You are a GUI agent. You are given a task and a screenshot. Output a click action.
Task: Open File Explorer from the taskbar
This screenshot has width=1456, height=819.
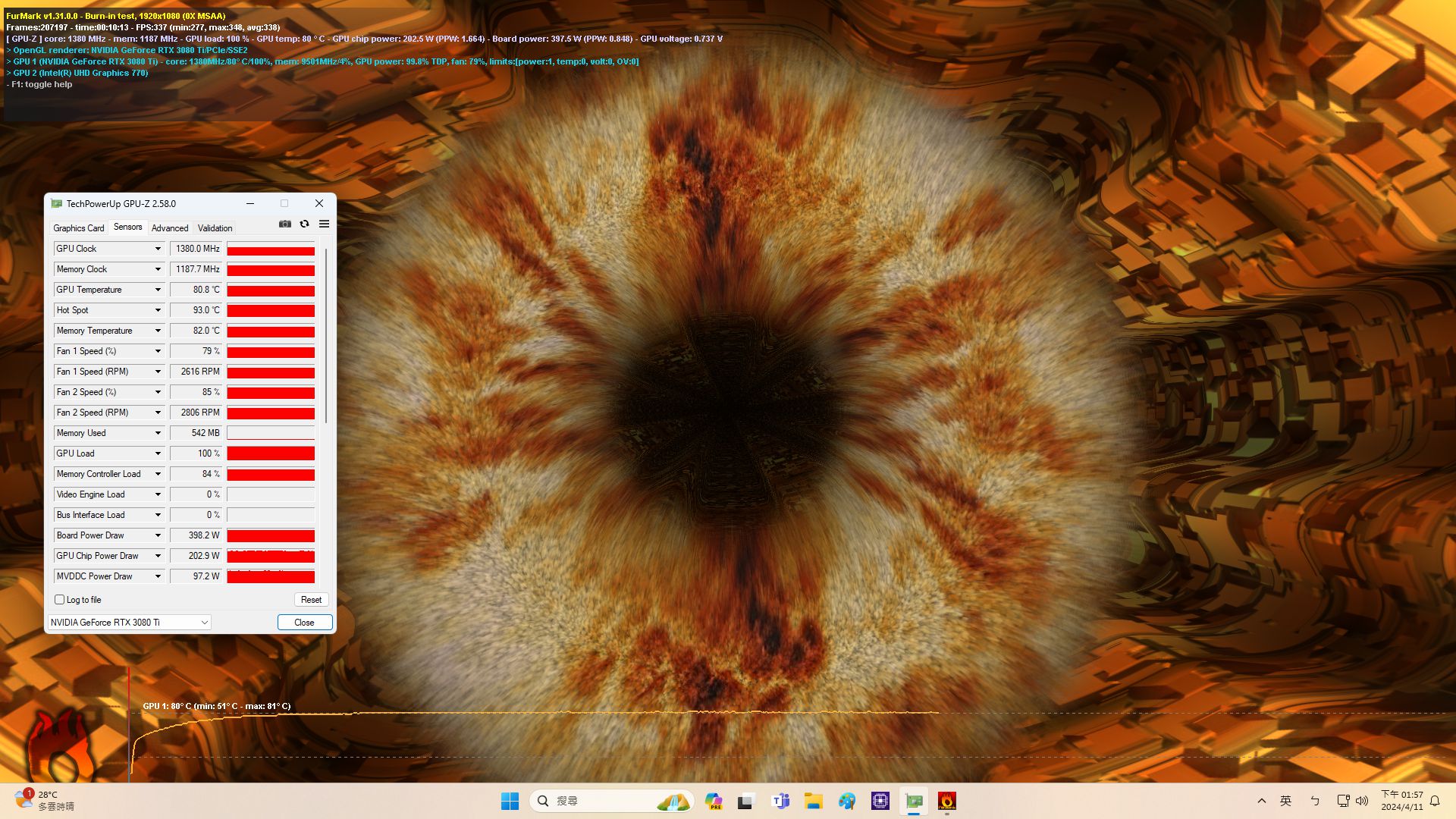tap(814, 801)
